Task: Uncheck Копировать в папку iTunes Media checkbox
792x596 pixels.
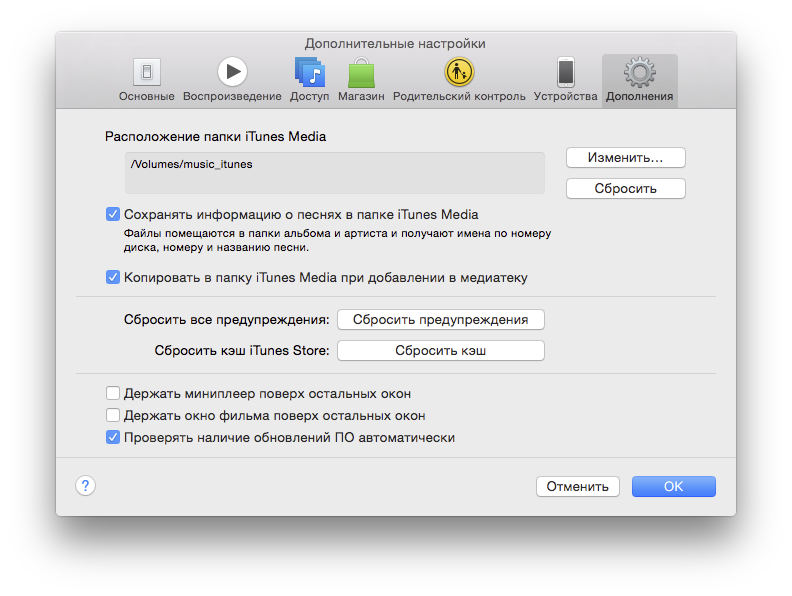Action: click(x=113, y=277)
